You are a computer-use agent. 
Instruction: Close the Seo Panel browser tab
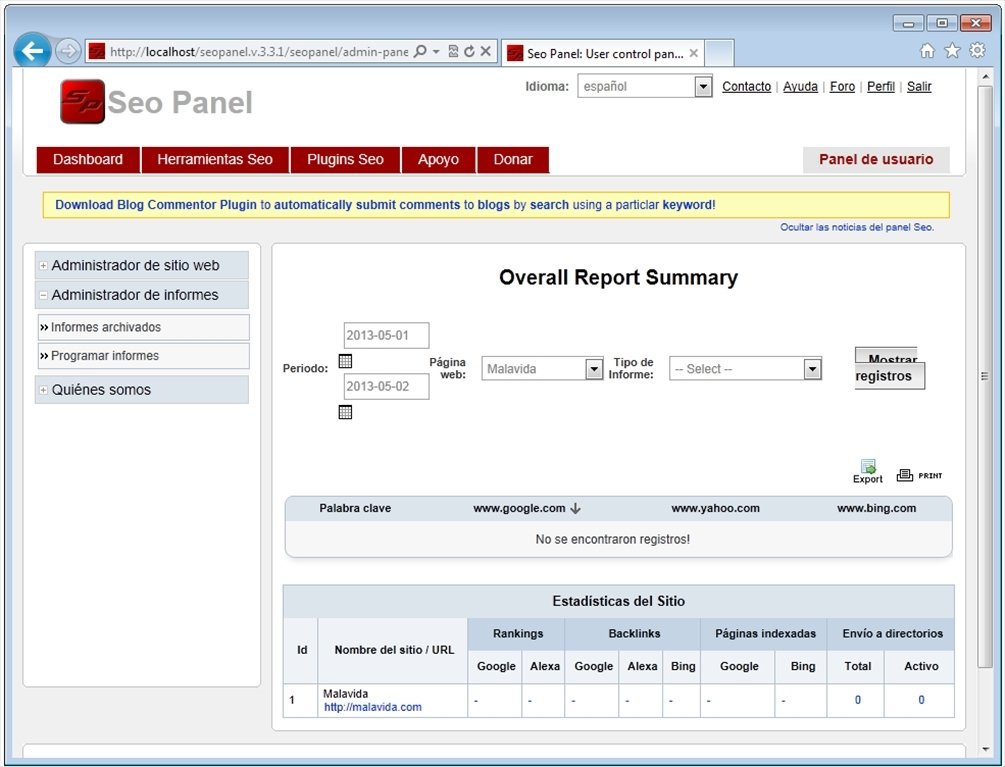click(694, 53)
